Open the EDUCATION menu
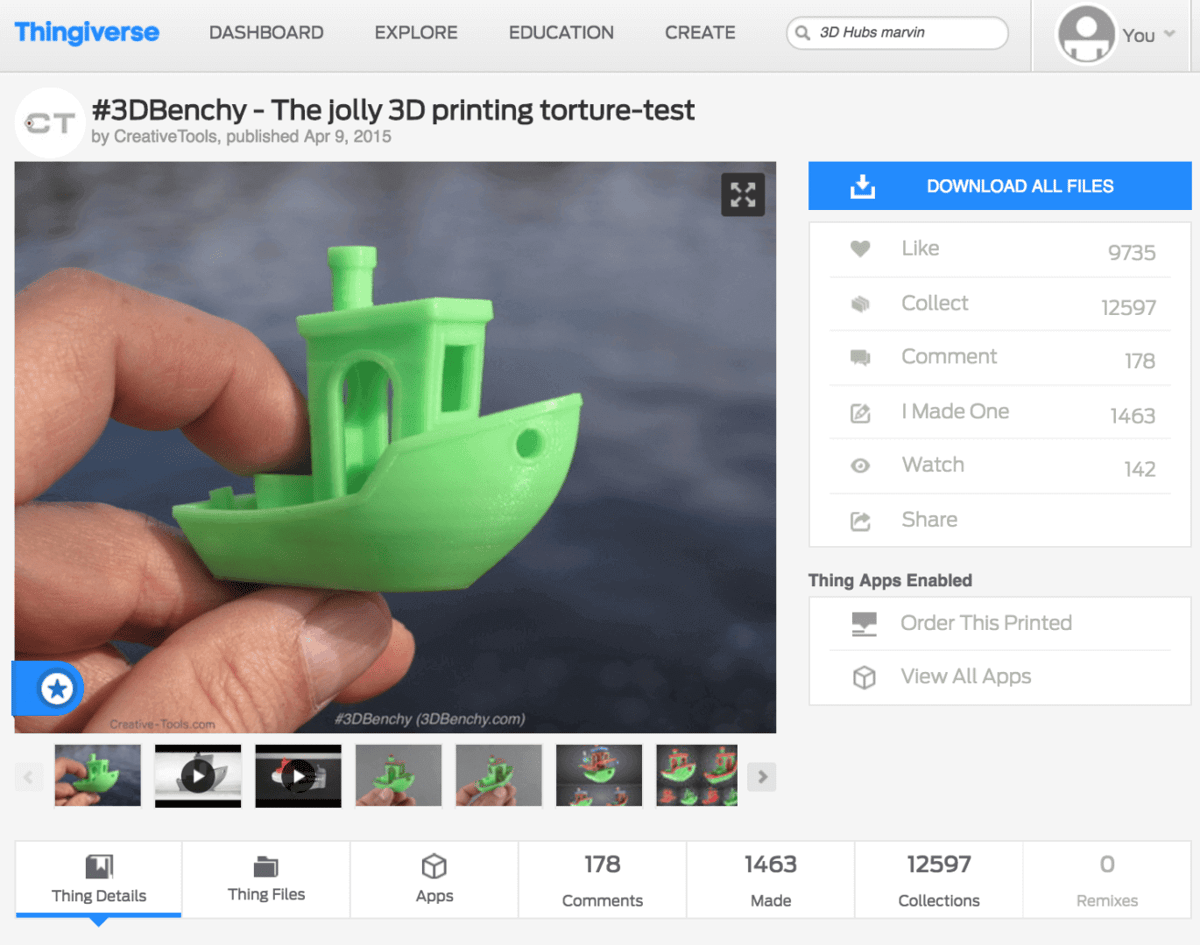Image resolution: width=1200 pixels, height=945 pixels. point(561,33)
